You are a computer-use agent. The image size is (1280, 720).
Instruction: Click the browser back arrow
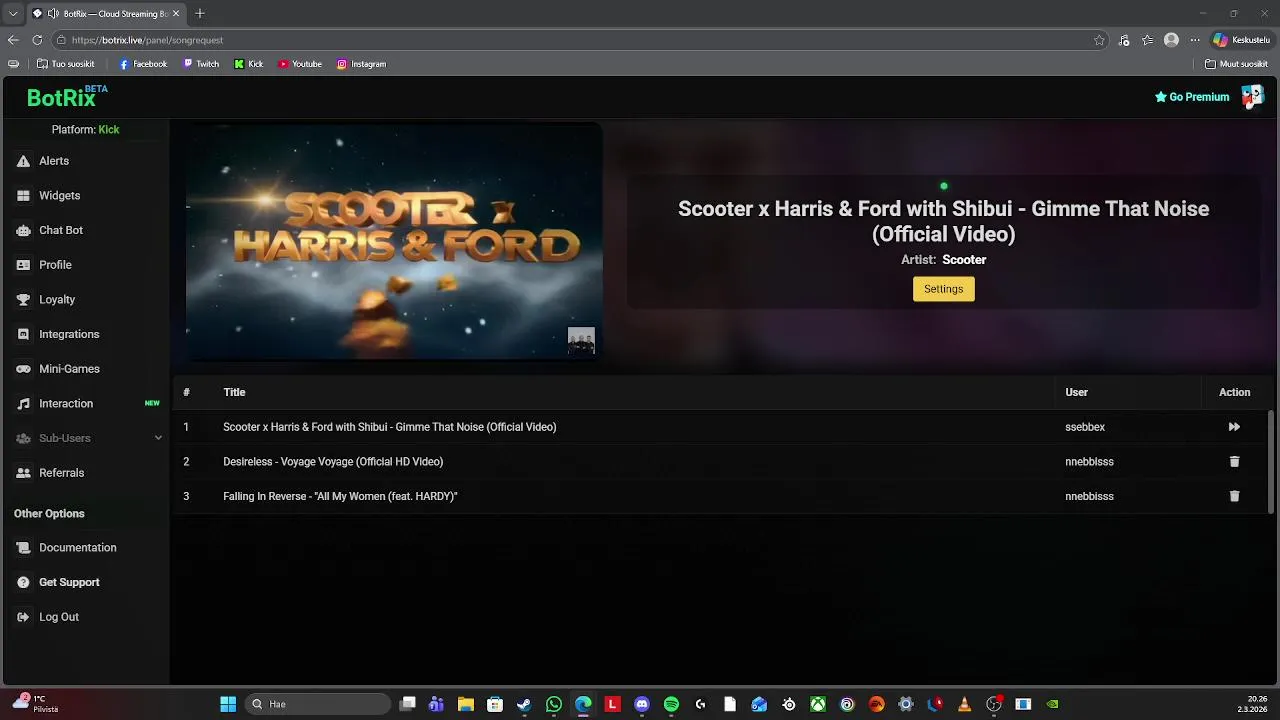(x=13, y=40)
